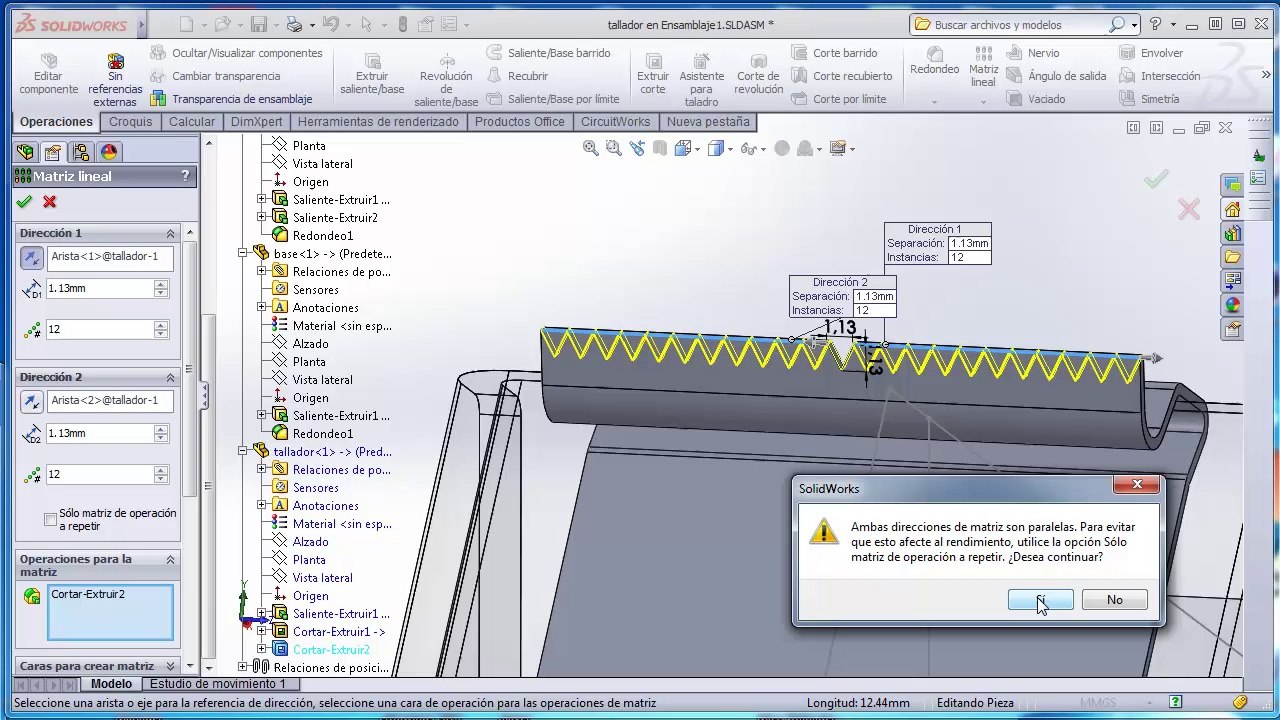Viewport: 1280px width, 720px height.
Task: Click the Envolver tool
Action: point(1151,53)
